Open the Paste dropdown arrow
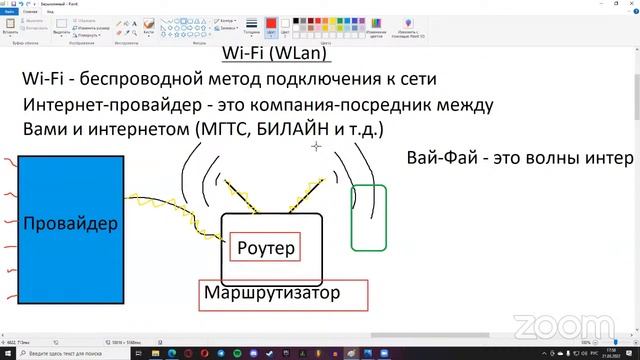This screenshot has height=360, width=640. pyautogui.click(x=10, y=36)
